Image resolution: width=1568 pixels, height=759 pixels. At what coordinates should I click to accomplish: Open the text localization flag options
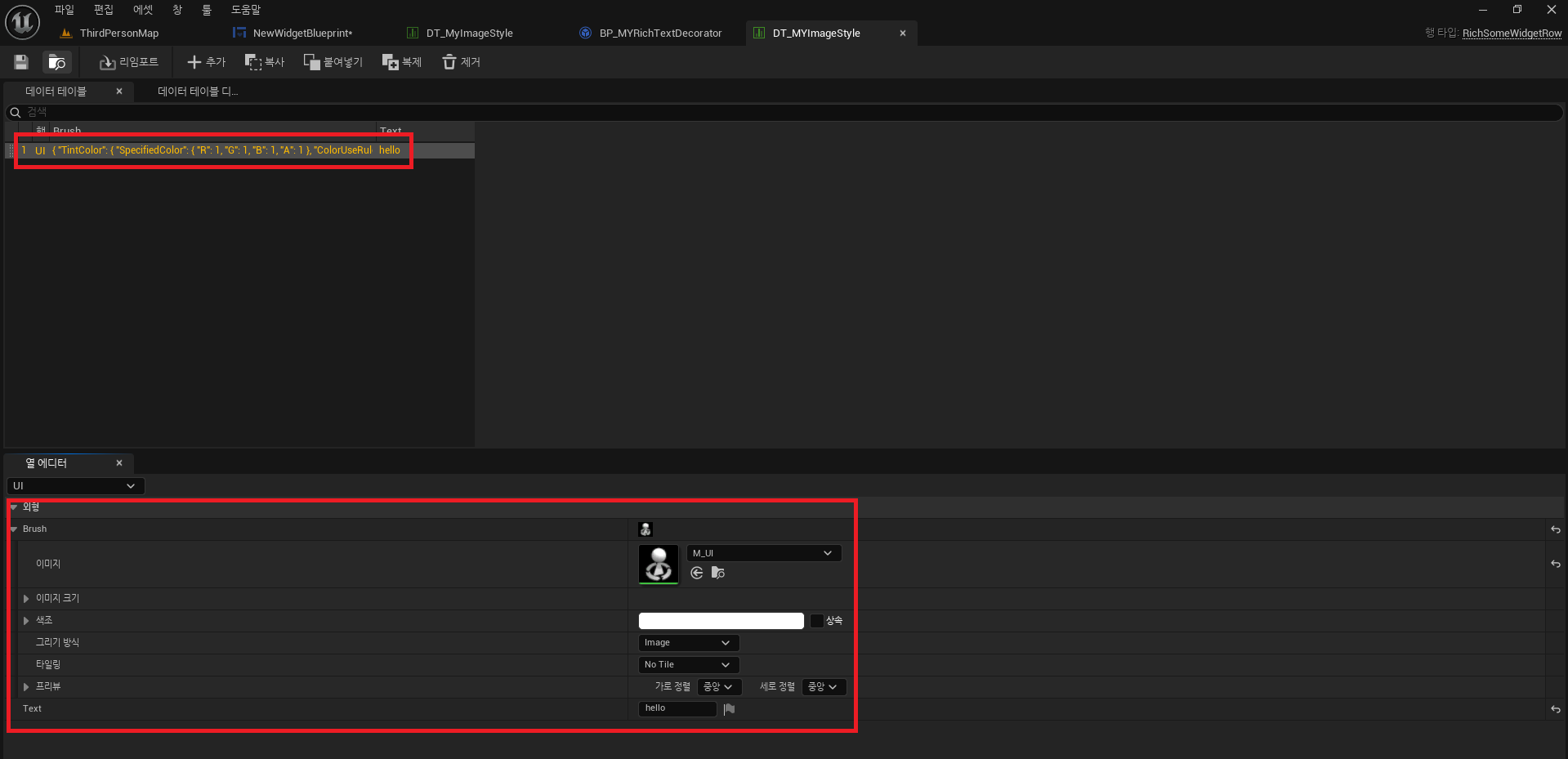(x=729, y=709)
